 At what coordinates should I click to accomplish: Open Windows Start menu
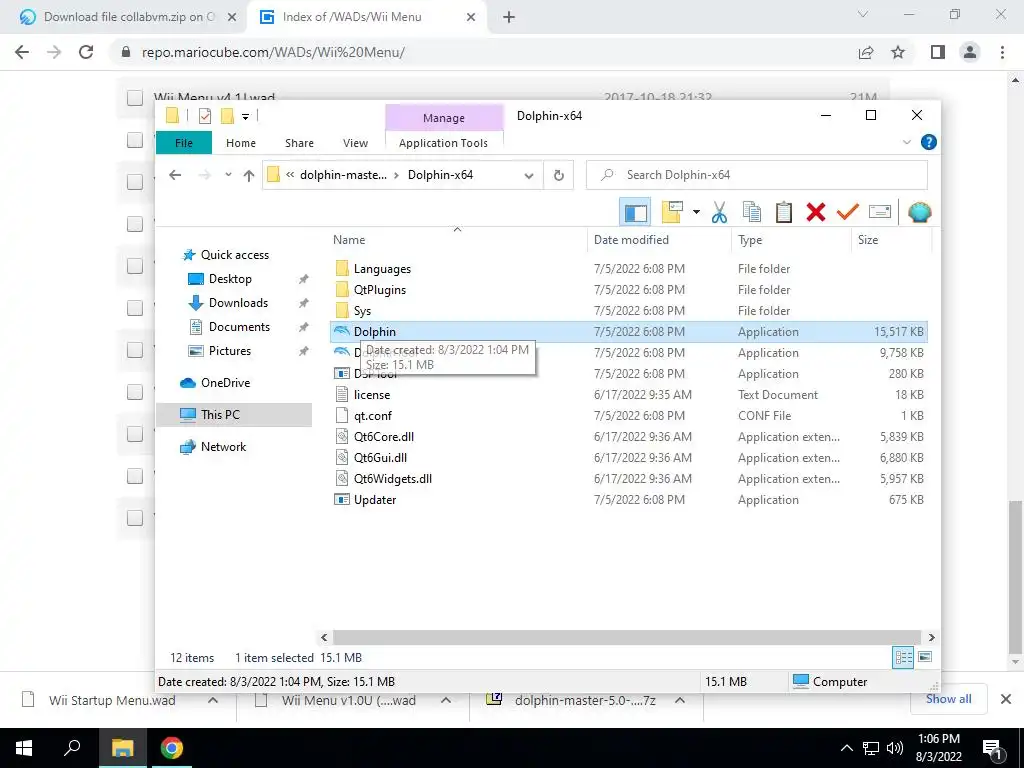pos(24,748)
